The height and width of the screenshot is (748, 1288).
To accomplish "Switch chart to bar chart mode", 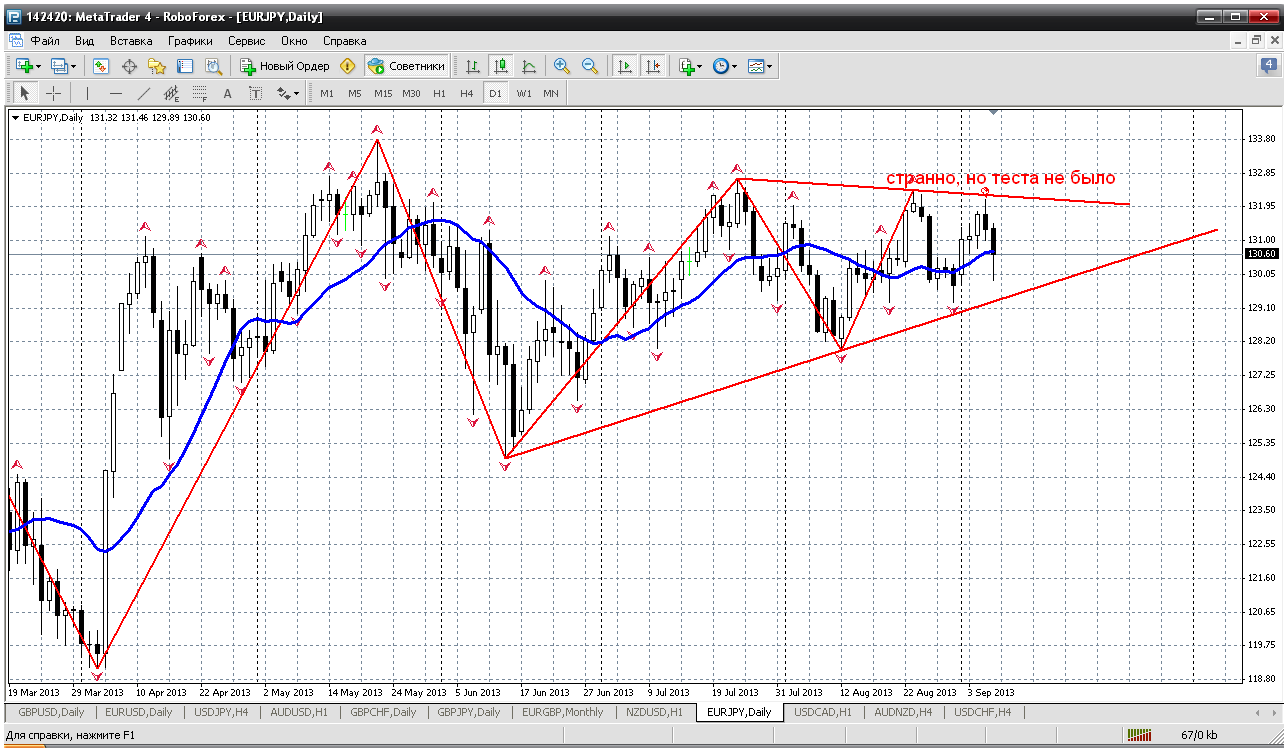I will tap(473, 66).
